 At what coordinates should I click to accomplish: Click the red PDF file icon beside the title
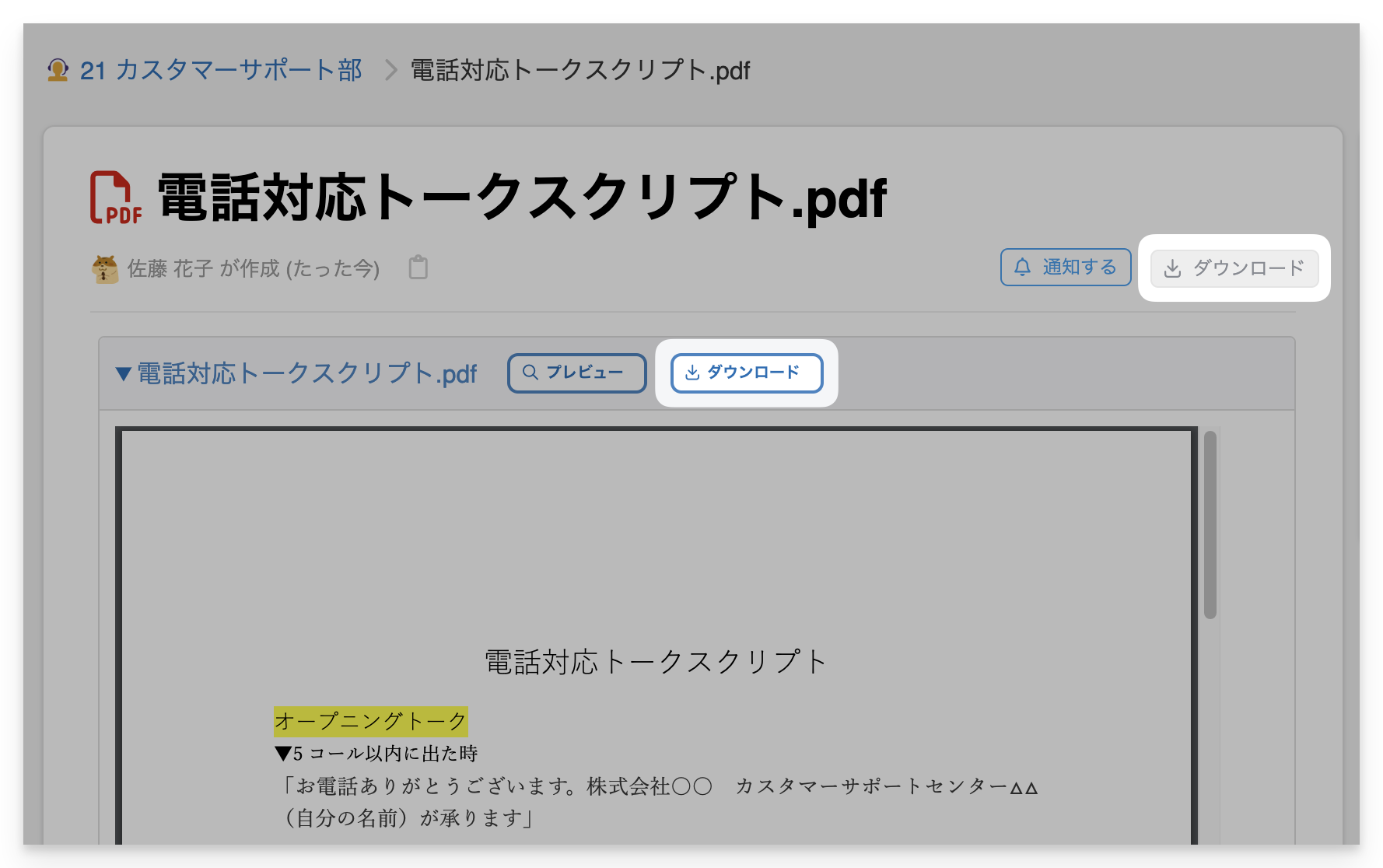tap(116, 198)
